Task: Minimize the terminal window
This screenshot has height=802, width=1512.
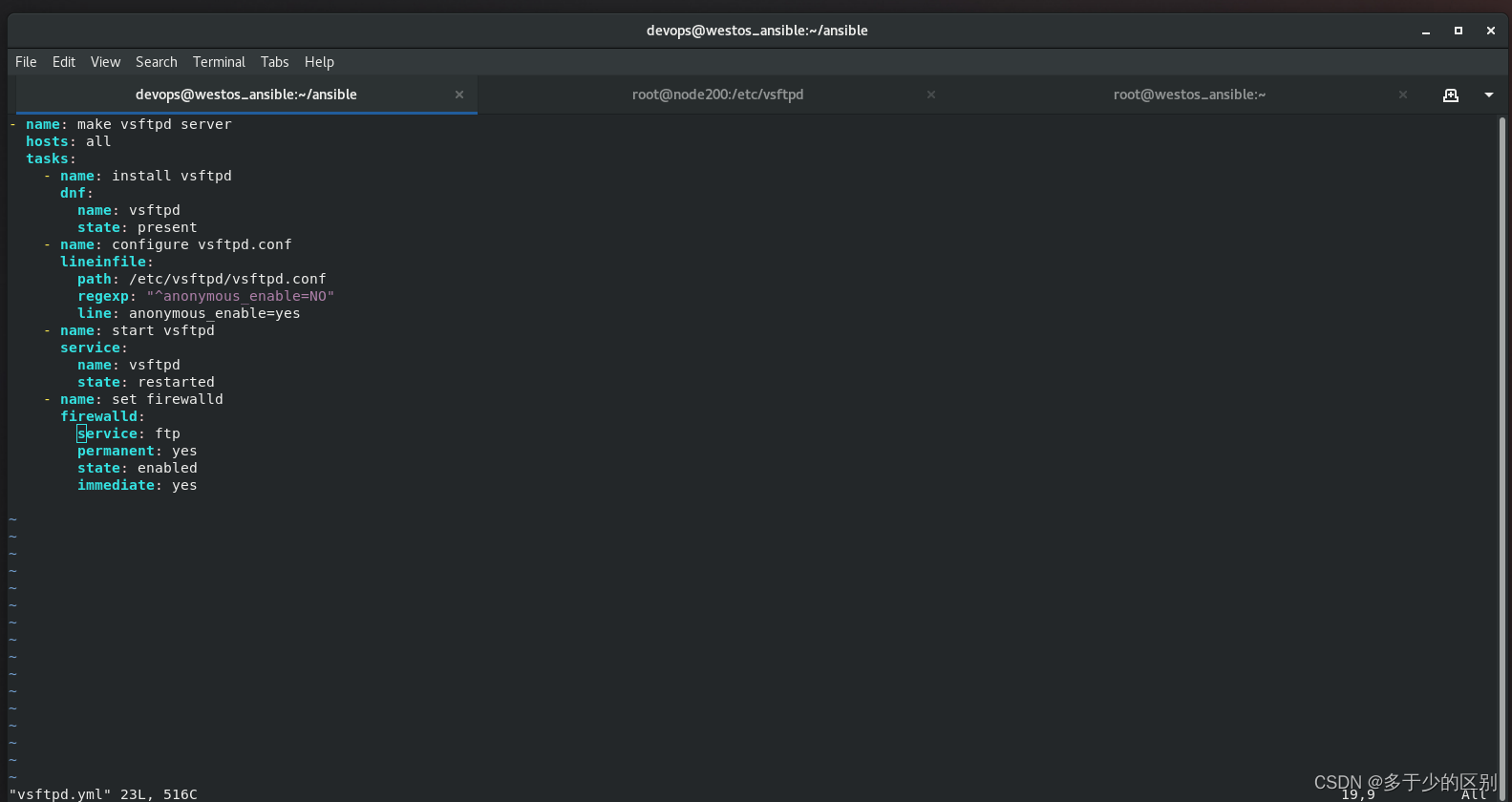Action: (x=1426, y=31)
